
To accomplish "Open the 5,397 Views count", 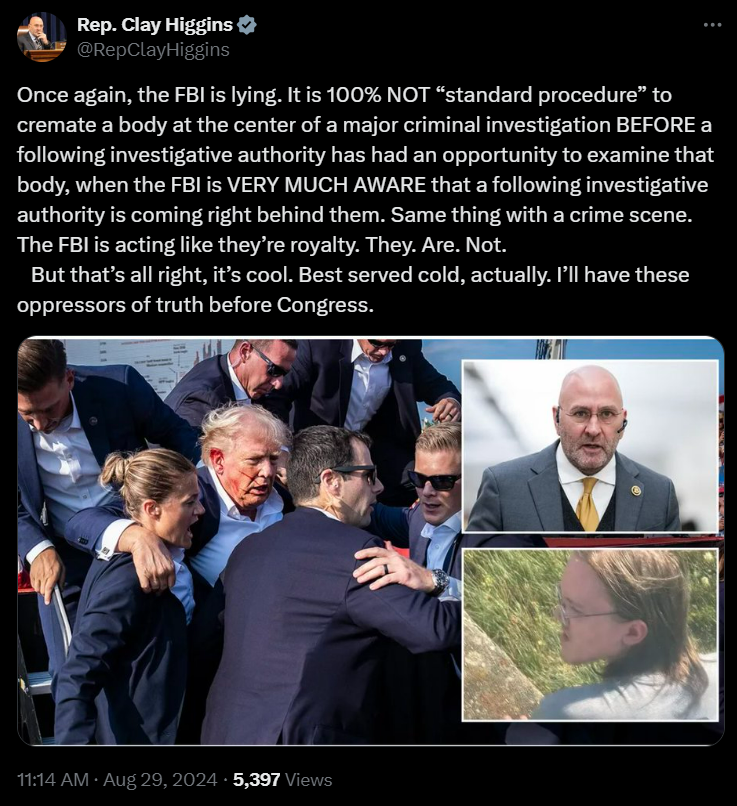I will (282, 779).
